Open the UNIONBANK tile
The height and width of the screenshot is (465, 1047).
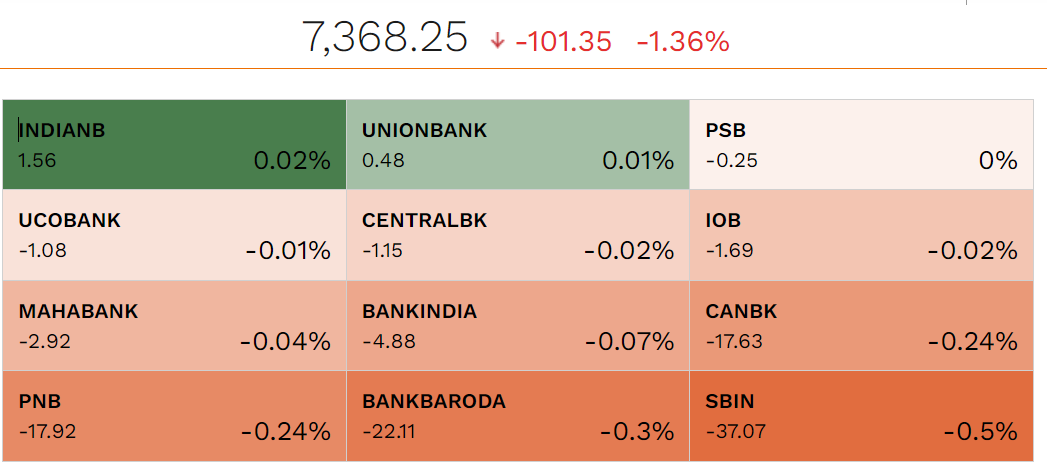click(x=517, y=144)
